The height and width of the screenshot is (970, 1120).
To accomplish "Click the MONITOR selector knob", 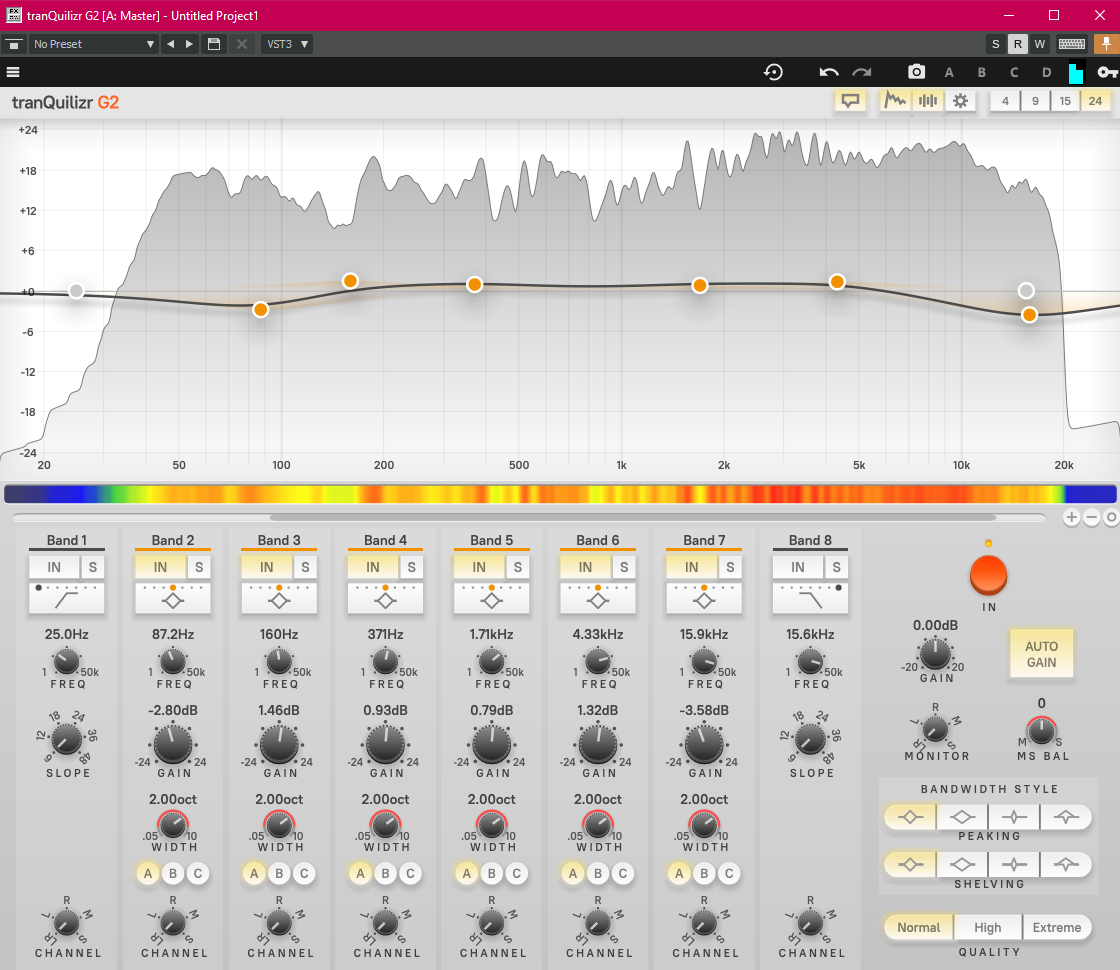I will [935, 729].
